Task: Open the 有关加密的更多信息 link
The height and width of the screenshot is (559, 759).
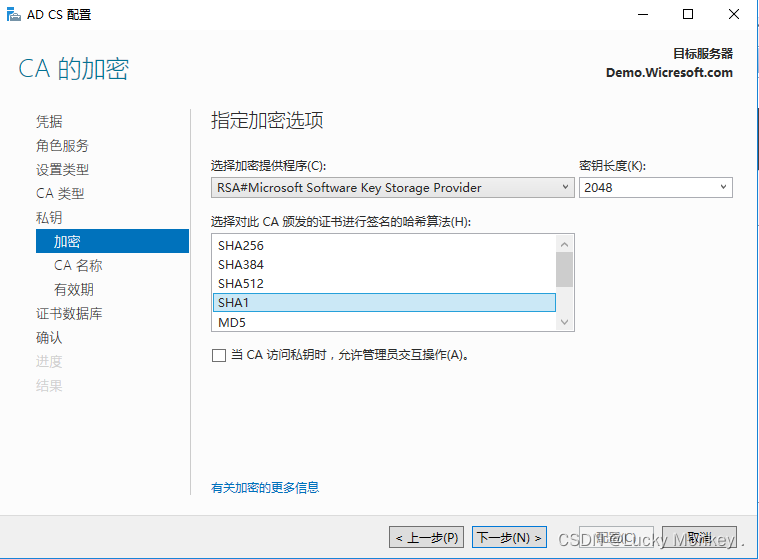Action: tap(265, 487)
